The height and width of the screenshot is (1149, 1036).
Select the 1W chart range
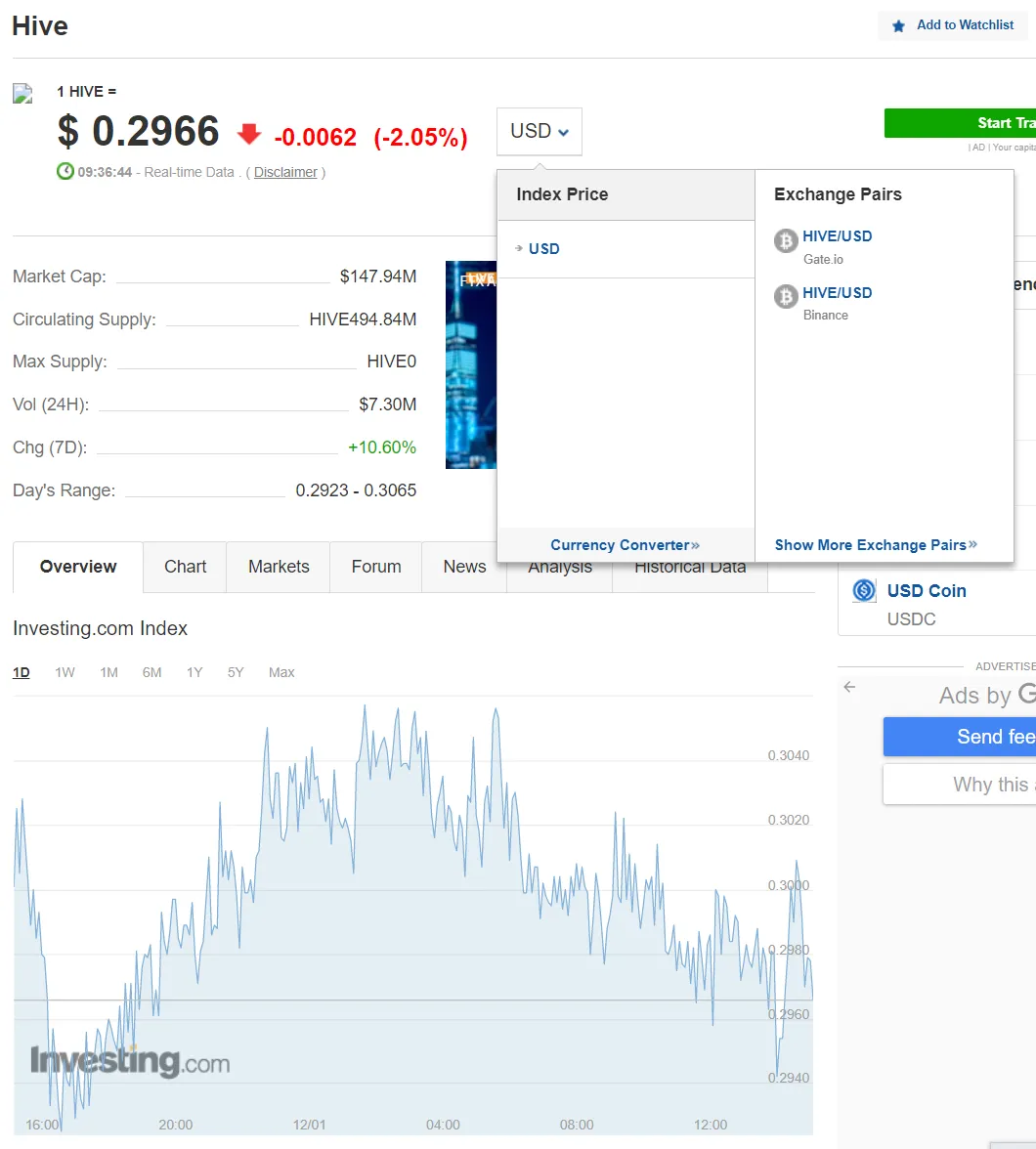[65, 672]
